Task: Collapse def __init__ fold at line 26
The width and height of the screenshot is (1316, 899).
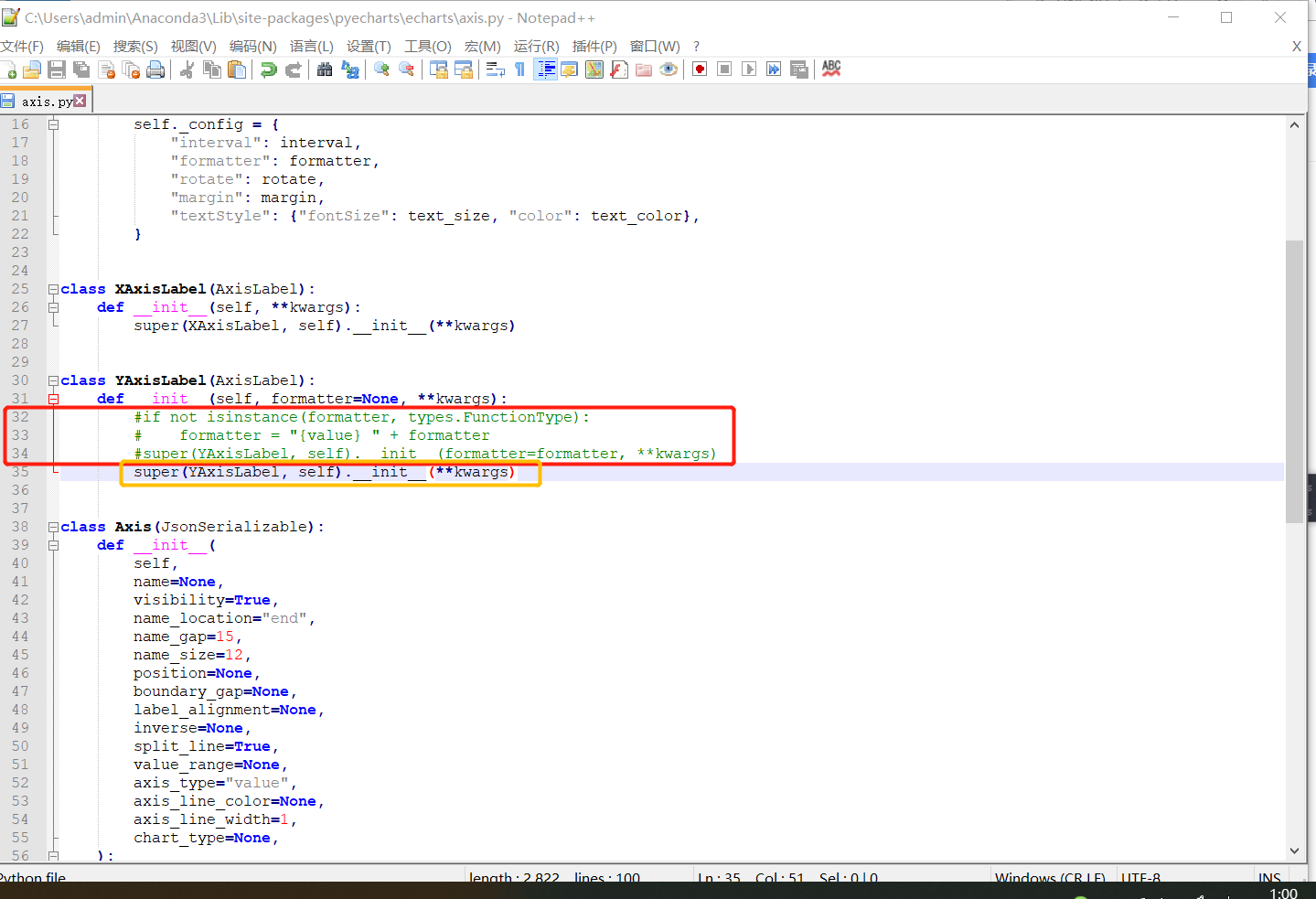Action: click(53, 307)
